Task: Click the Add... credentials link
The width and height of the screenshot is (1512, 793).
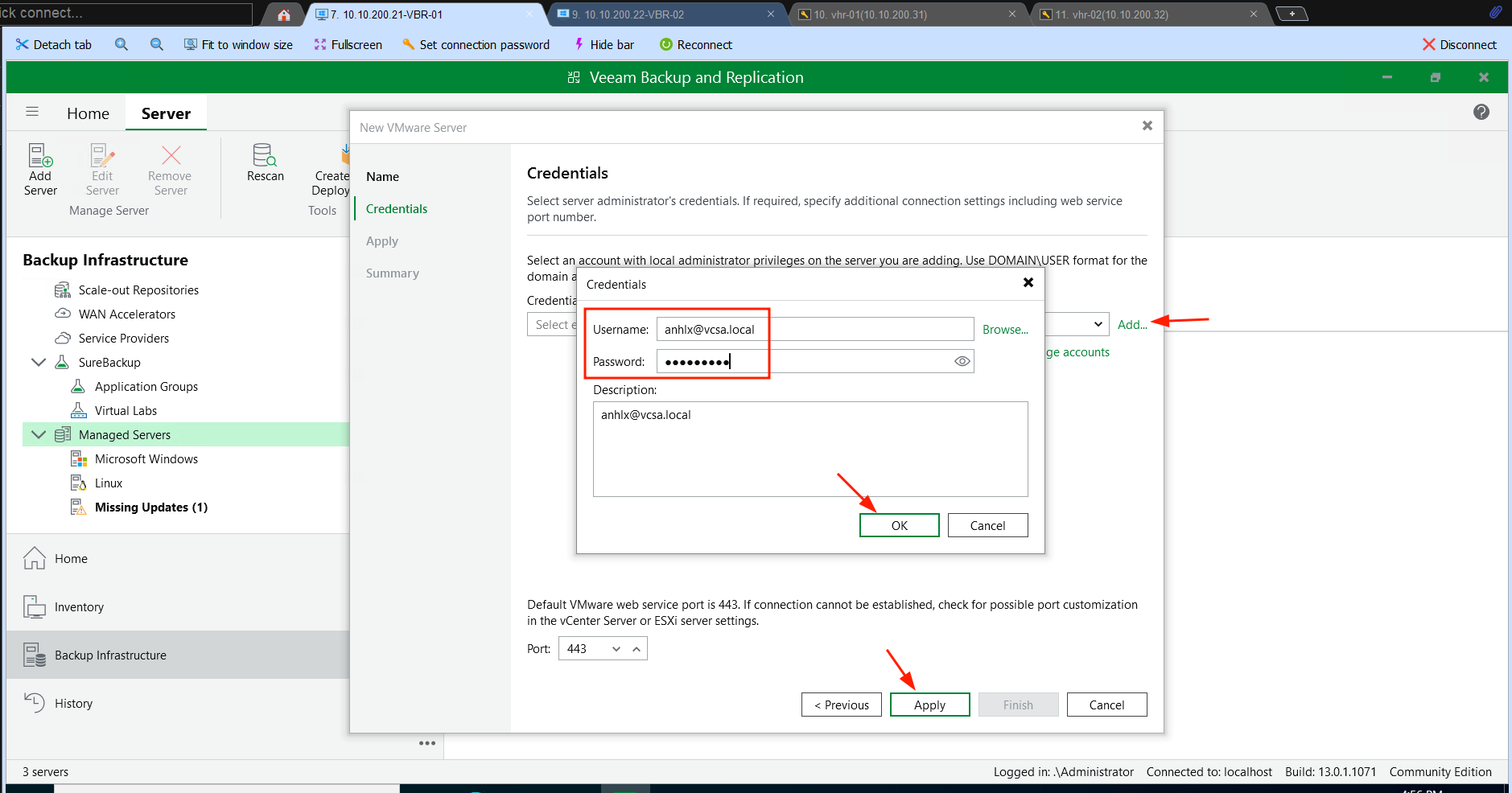Action: (x=1132, y=325)
